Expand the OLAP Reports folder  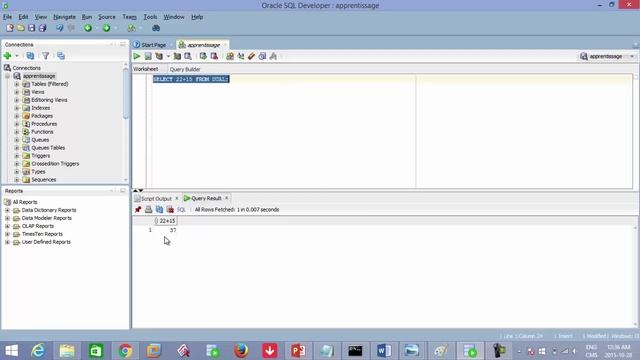click(7, 226)
